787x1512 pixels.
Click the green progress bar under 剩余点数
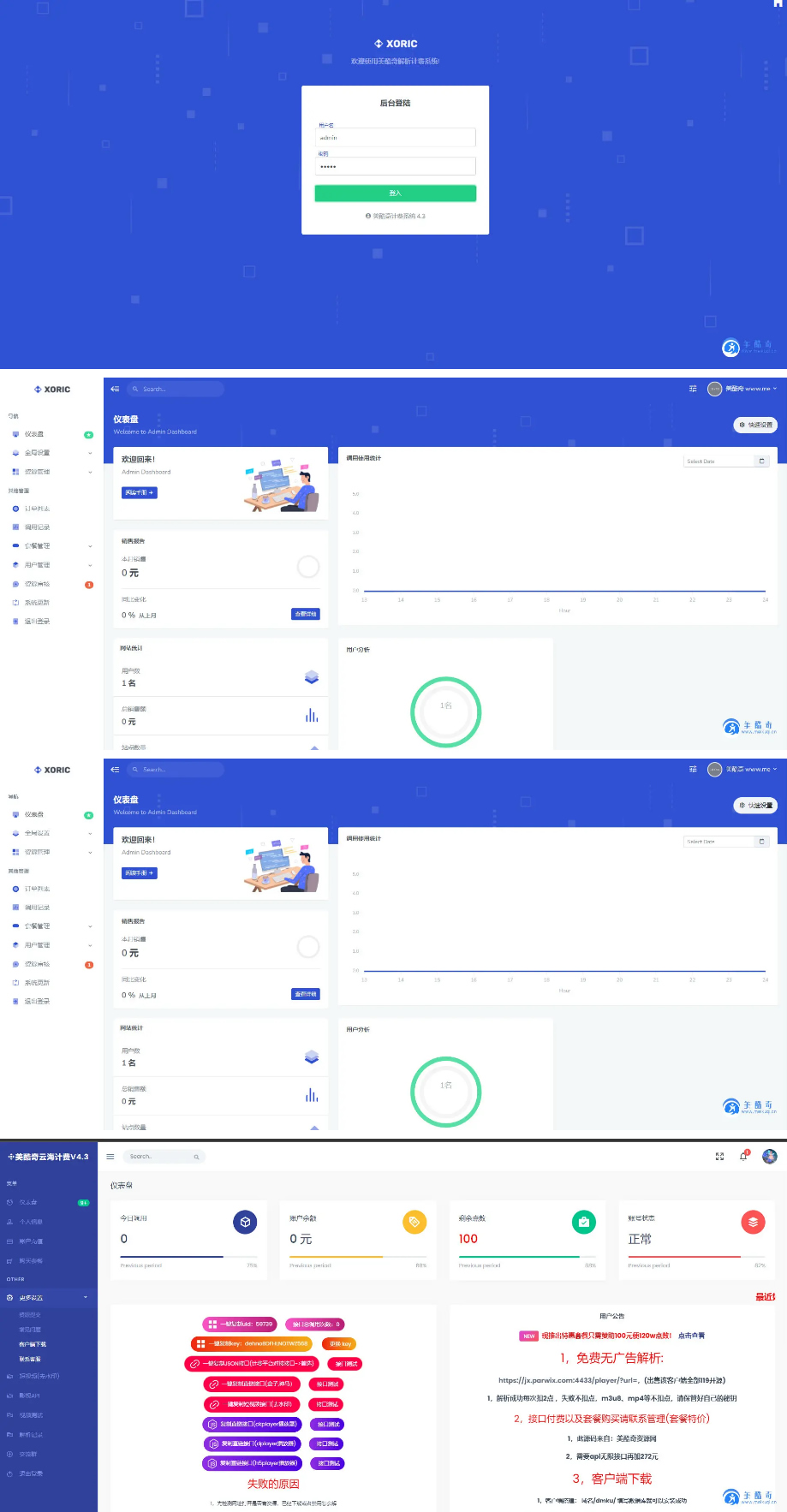point(519,1257)
